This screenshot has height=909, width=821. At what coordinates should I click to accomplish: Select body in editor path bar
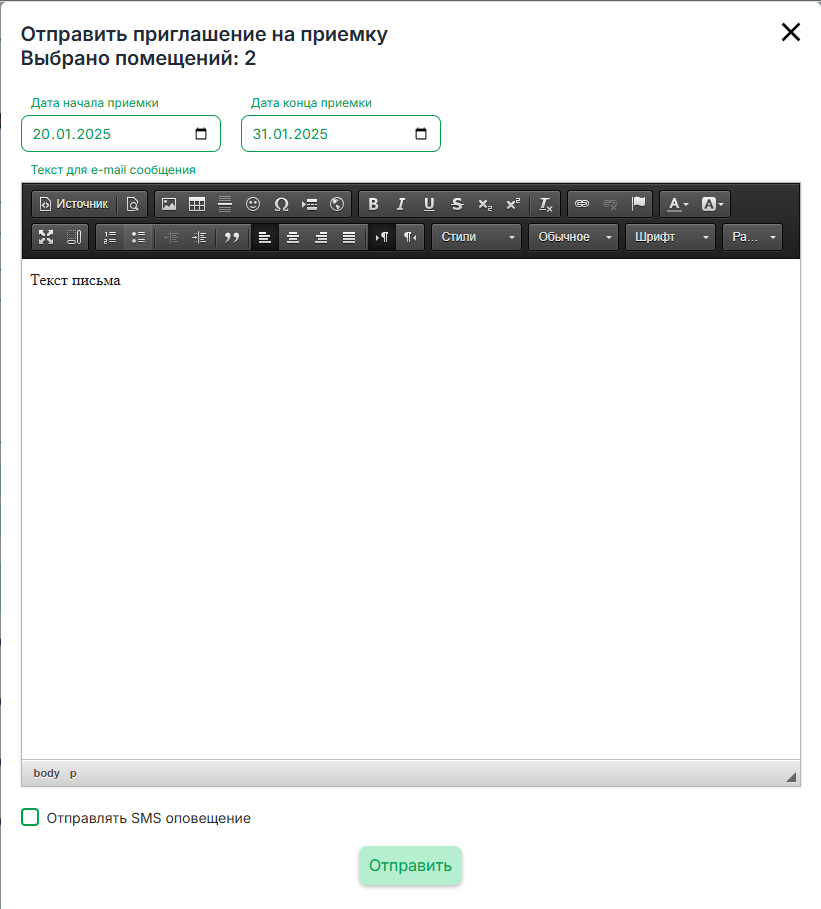click(x=46, y=773)
